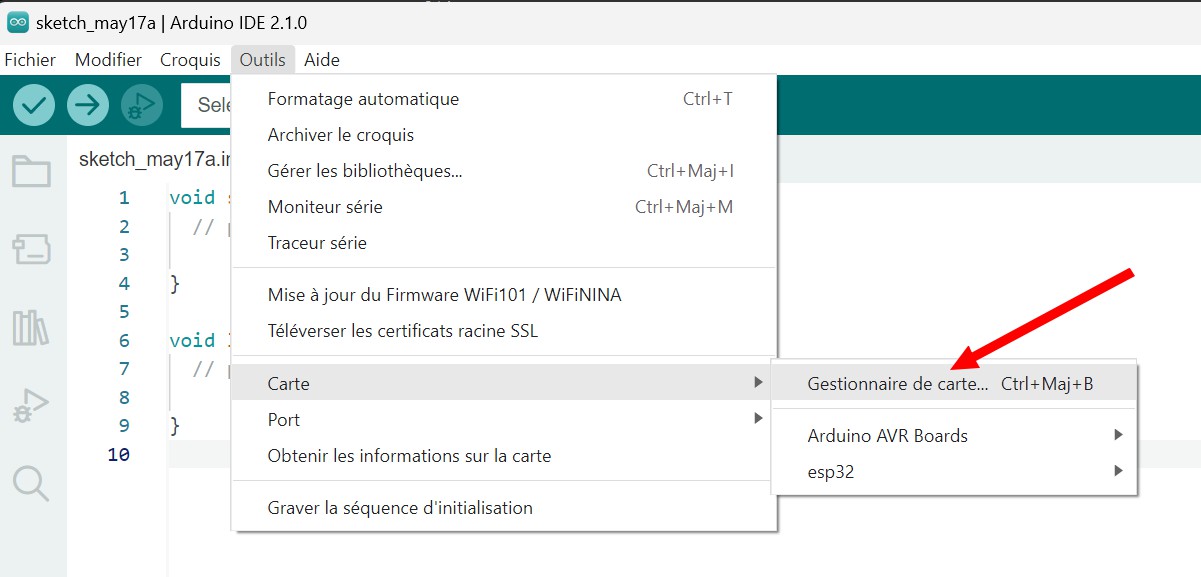Switch to sketch_may17a.ino tab
Viewport: 1201px width, 577px height.
pos(154,160)
